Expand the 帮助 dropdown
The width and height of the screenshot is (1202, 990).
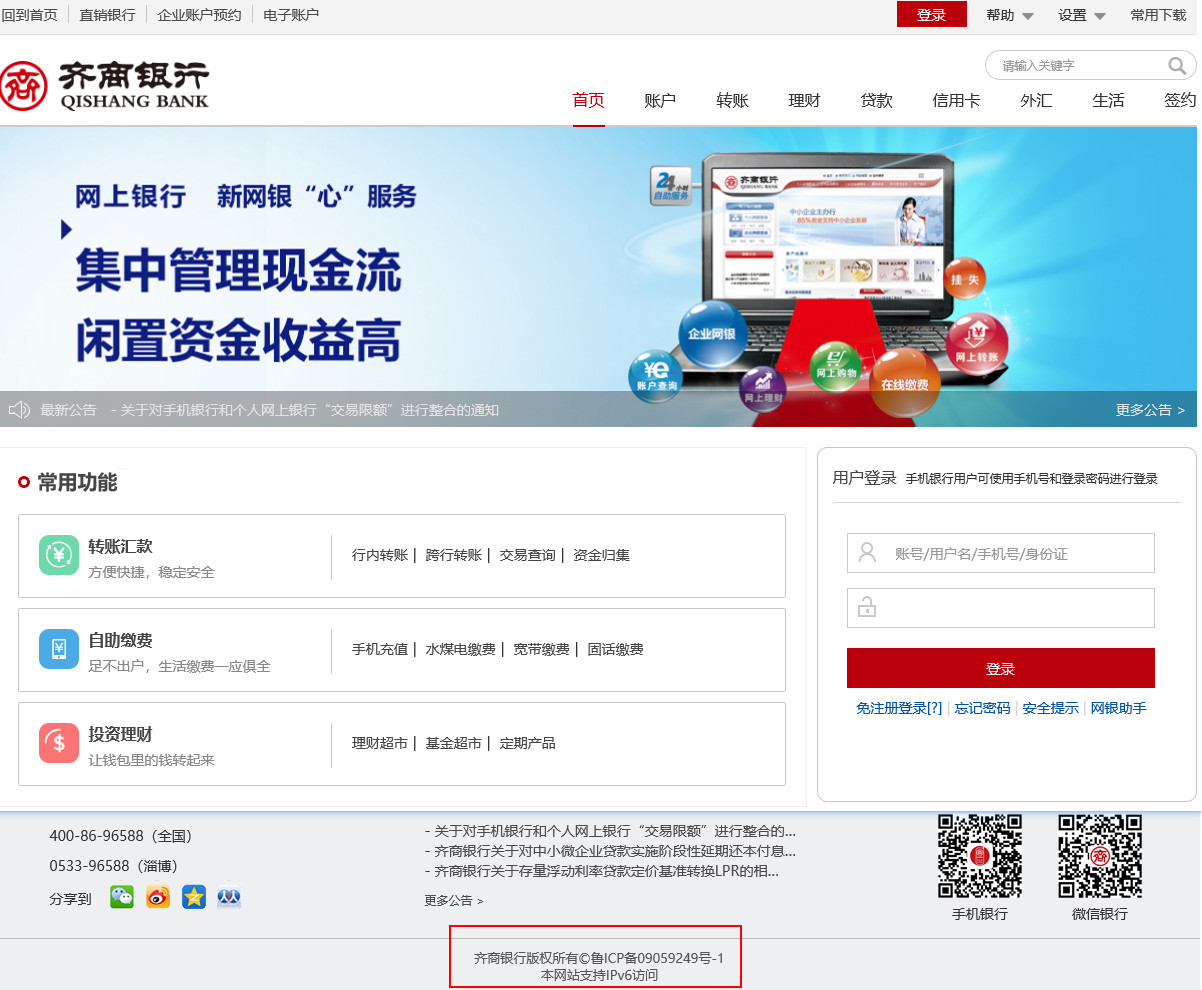coord(1010,15)
